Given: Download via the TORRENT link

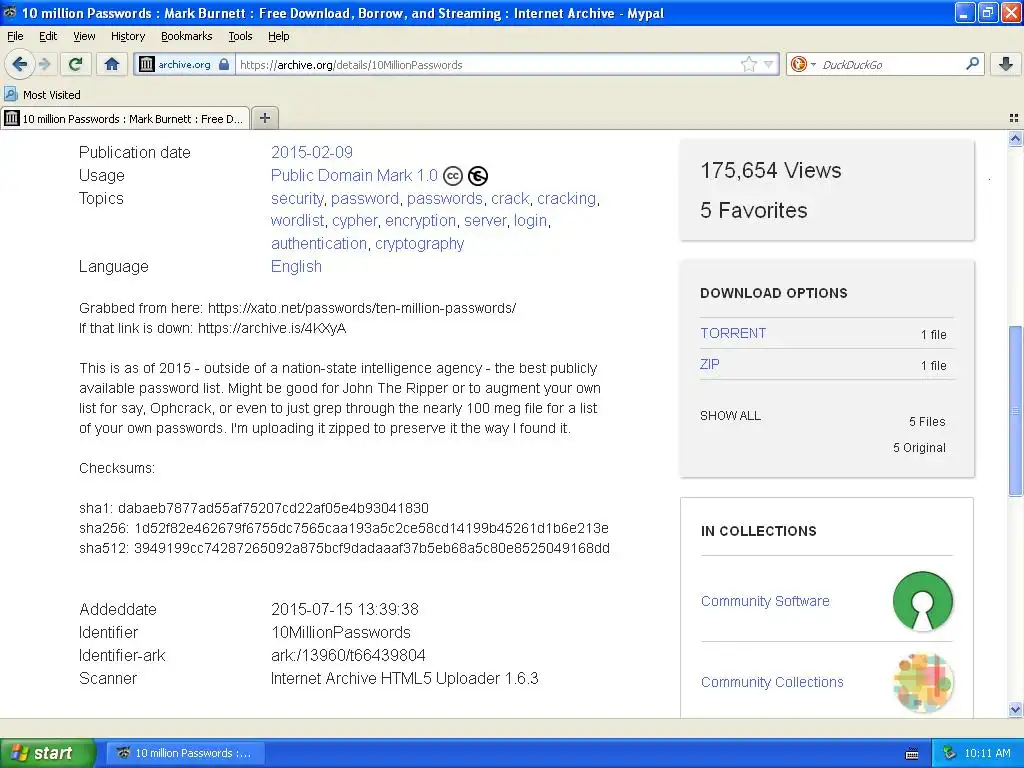Looking at the screenshot, I should point(733,333).
